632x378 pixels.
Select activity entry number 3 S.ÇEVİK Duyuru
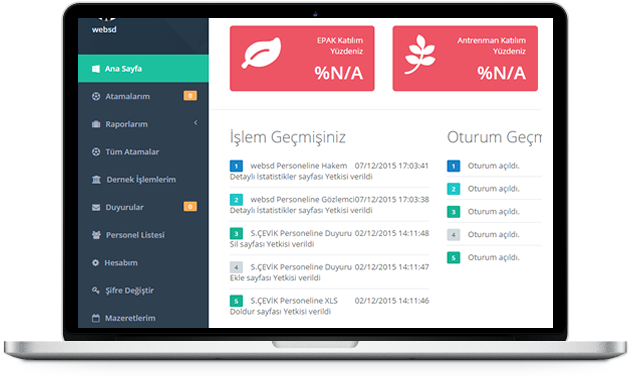point(329,238)
